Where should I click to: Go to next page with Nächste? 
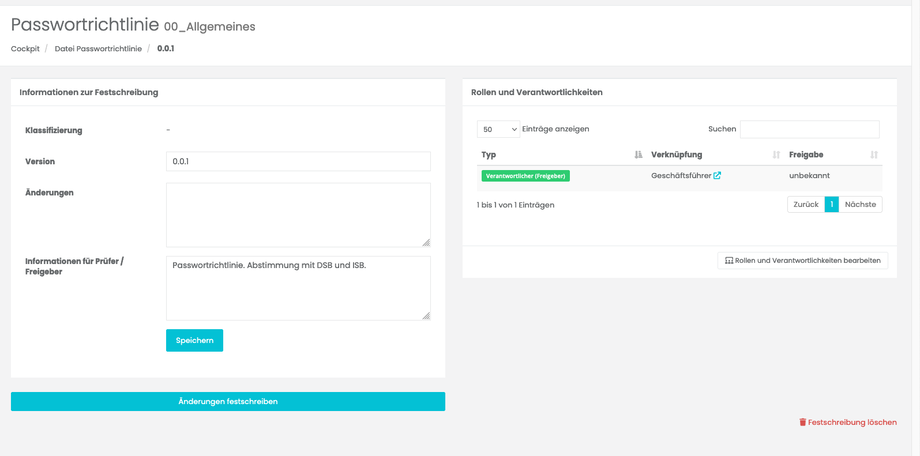click(860, 205)
